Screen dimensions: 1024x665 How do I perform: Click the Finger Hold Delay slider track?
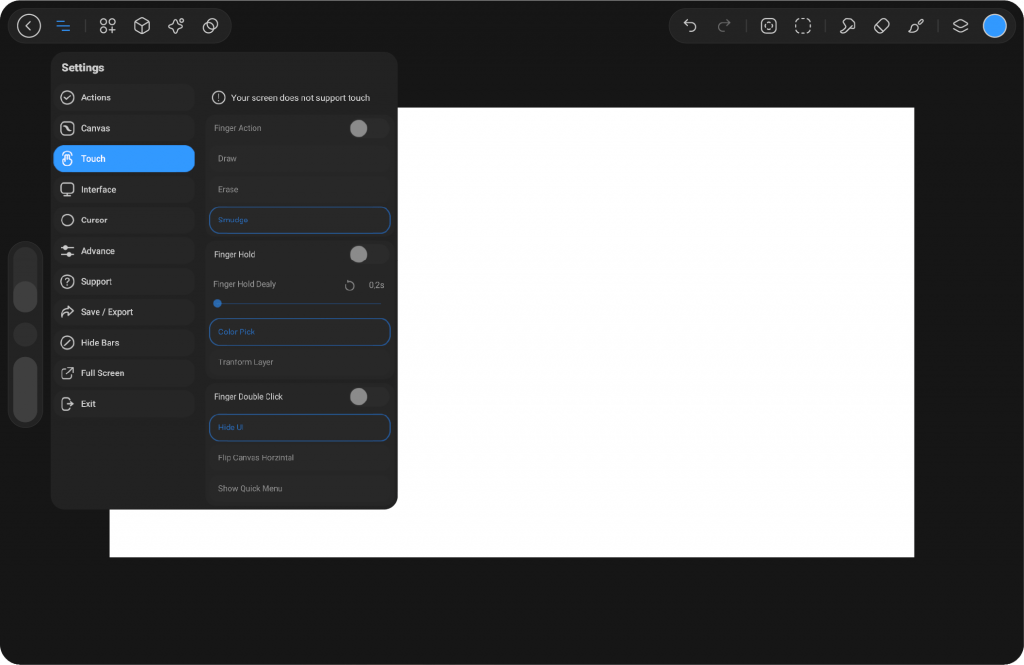(x=298, y=303)
